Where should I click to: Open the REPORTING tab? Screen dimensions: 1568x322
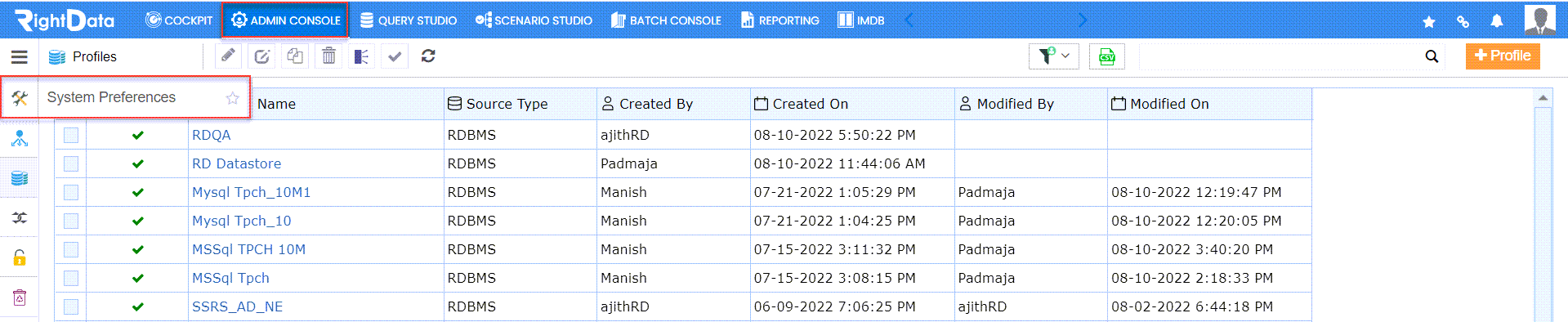point(780,20)
